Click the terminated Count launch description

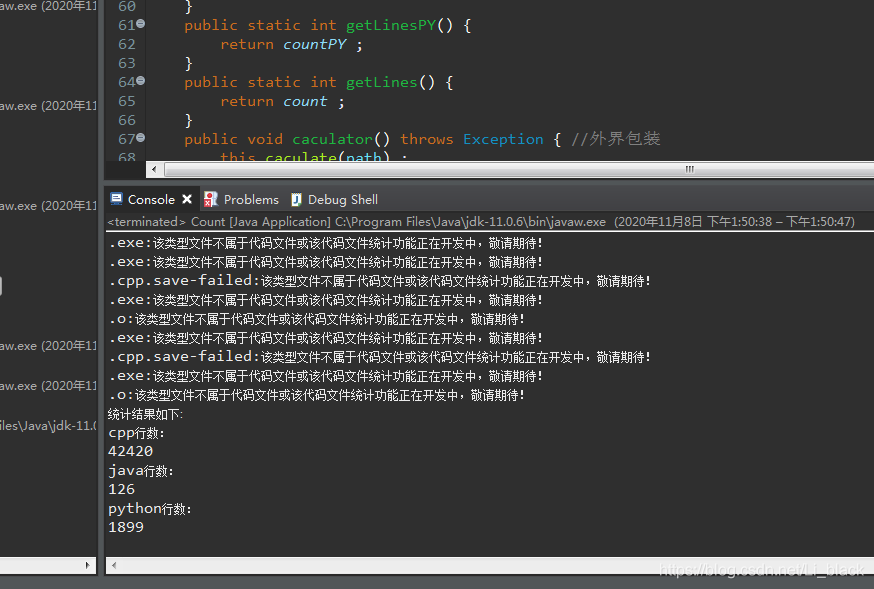pyautogui.click(x=481, y=222)
